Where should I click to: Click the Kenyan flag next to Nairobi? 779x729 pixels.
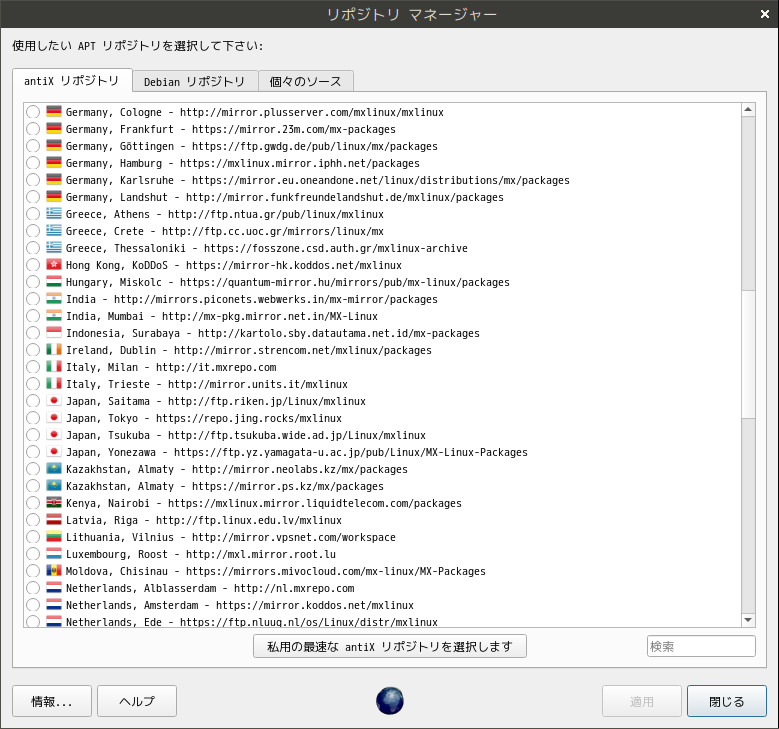[54, 502]
